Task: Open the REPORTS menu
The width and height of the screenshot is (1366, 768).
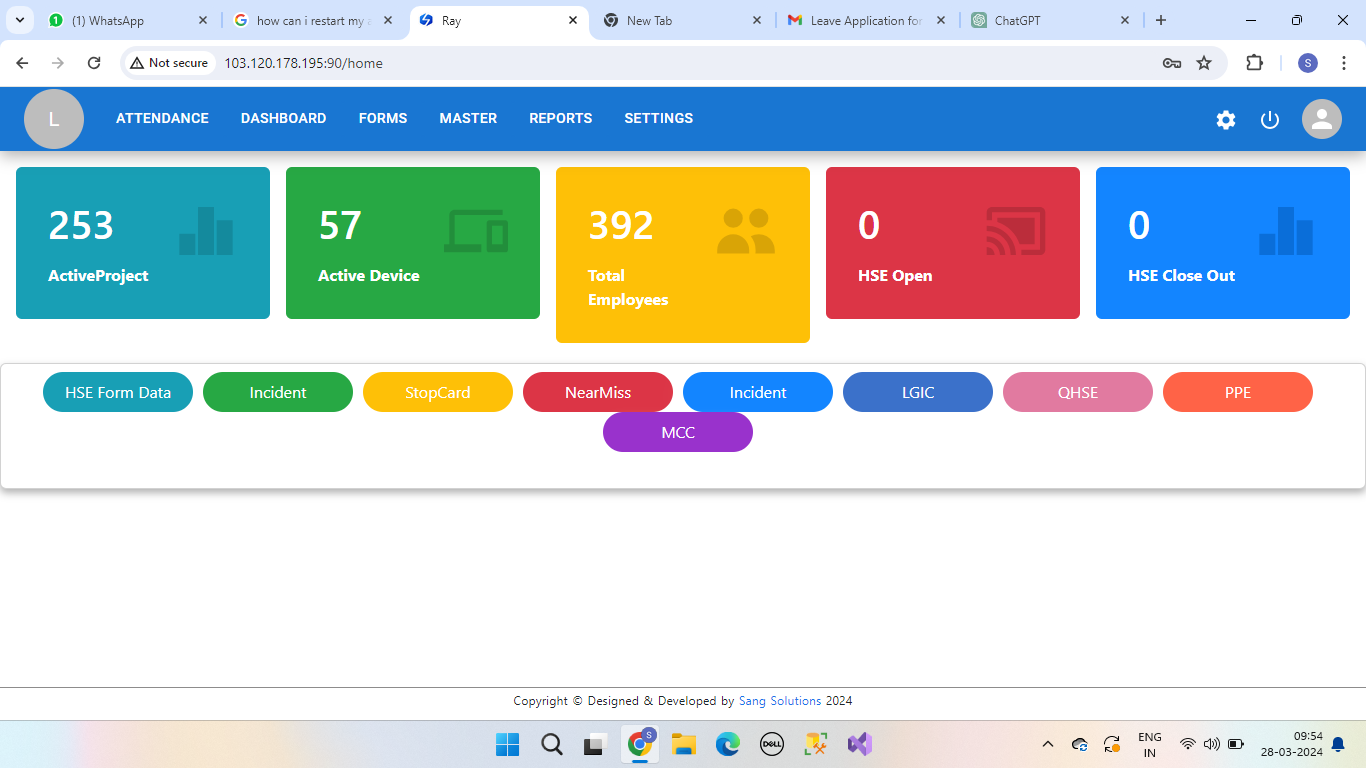Action: click(x=560, y=118)
